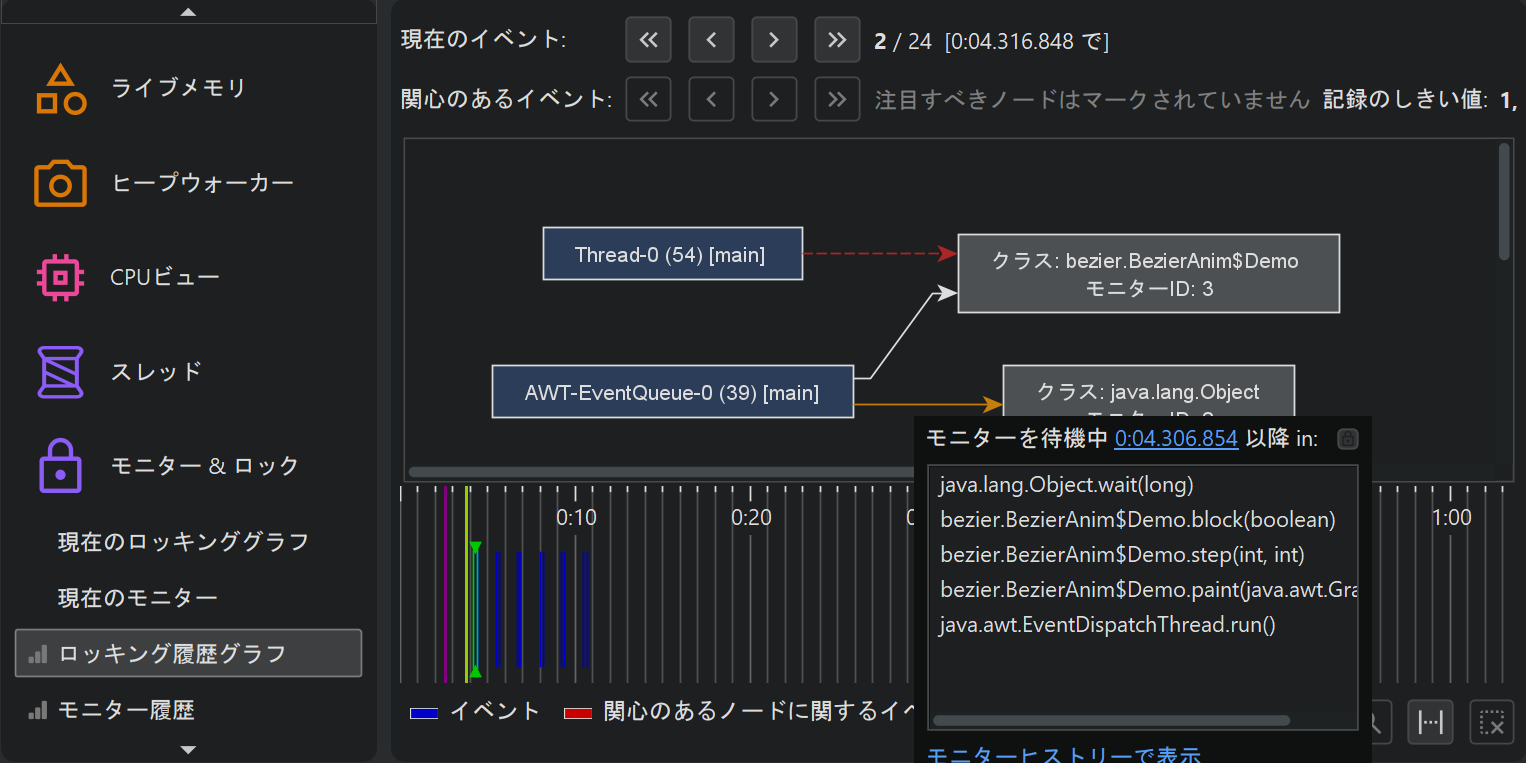Switch to モニター履歴 view
The height and width of the screenshot is (763, 1526).
pos(126,710)
